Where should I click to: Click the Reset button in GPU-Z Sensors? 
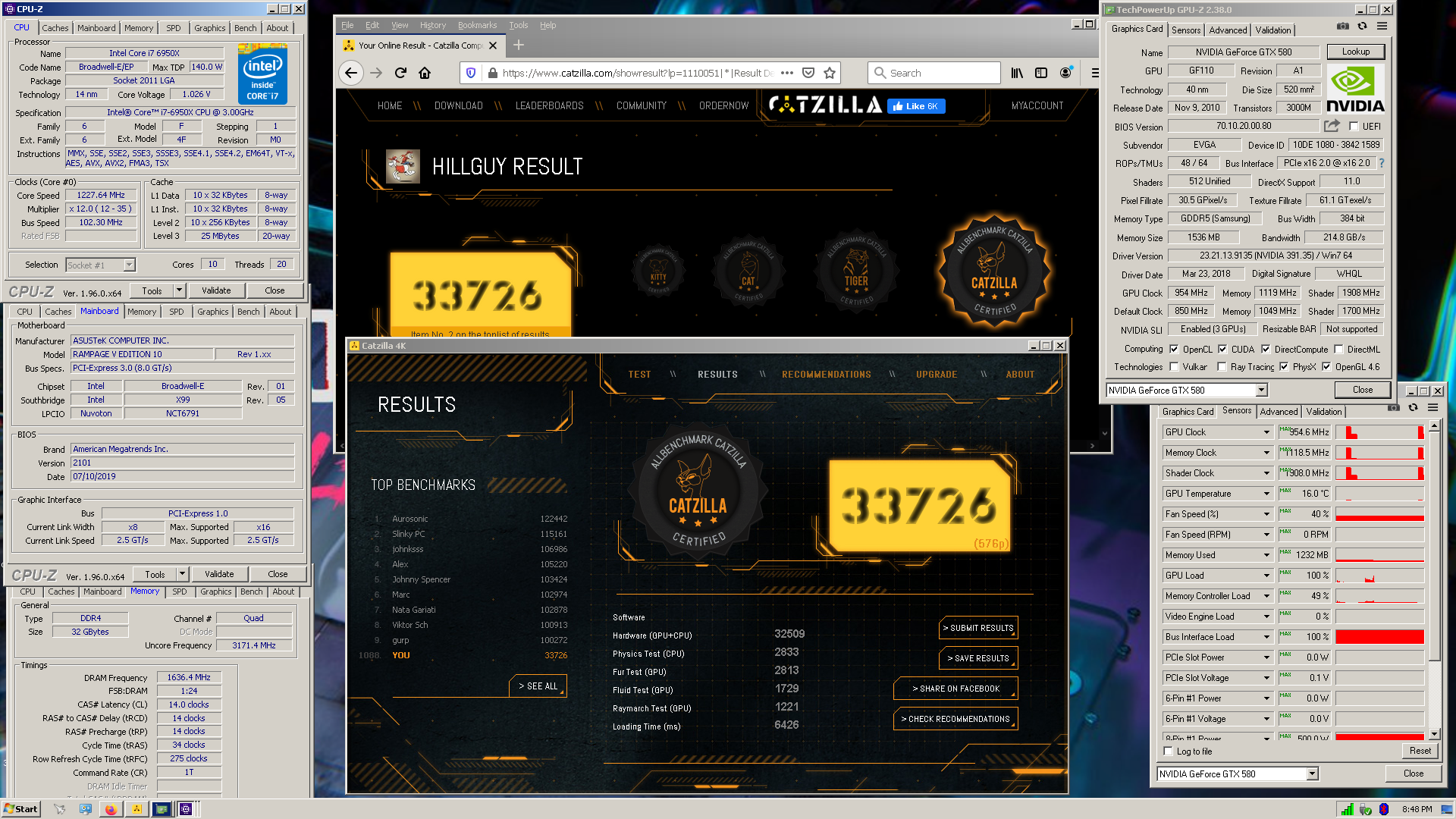pyautogui.click(x=1420, y=752)
